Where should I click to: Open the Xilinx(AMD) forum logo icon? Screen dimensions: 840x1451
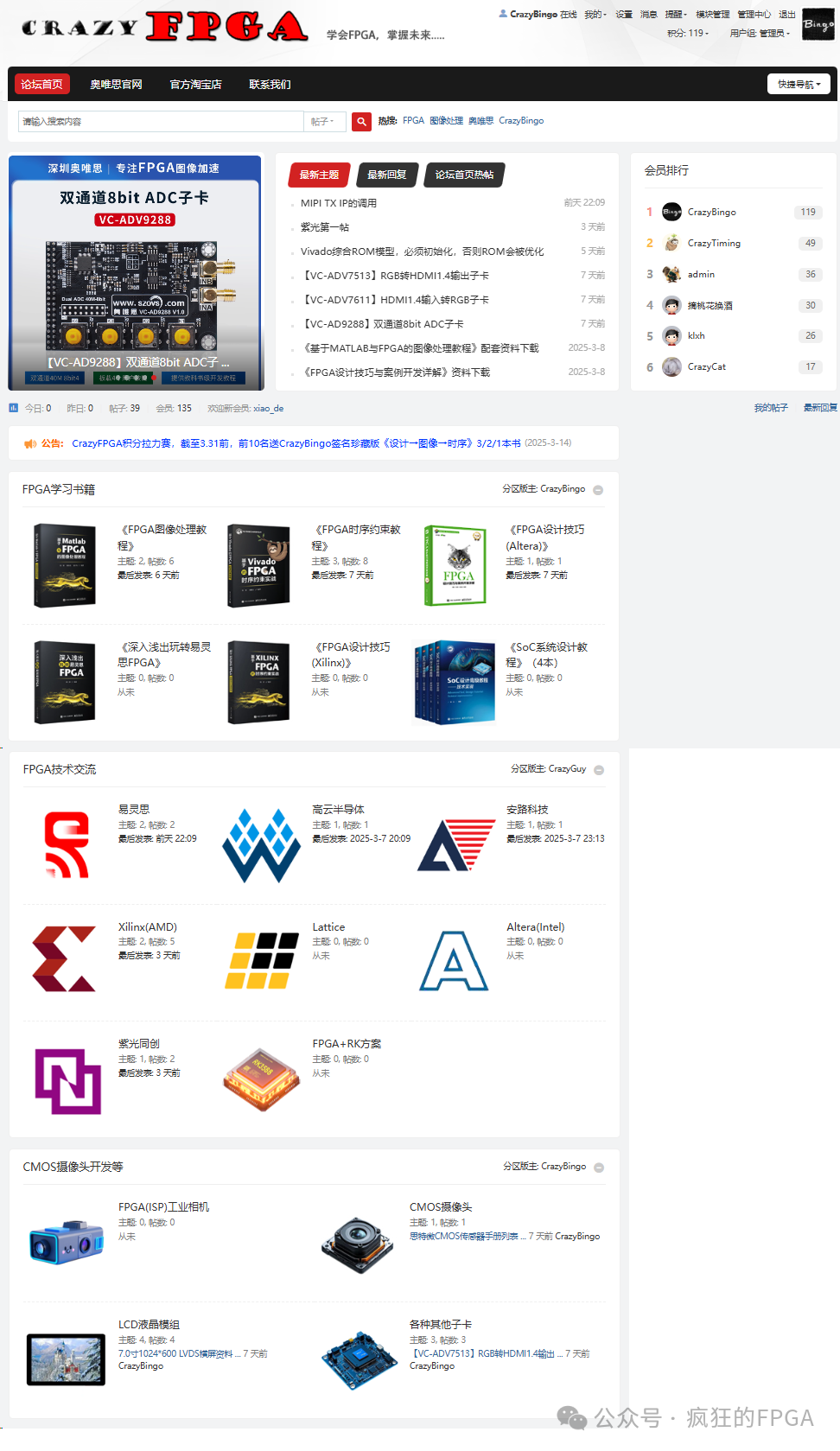(64, 959)
